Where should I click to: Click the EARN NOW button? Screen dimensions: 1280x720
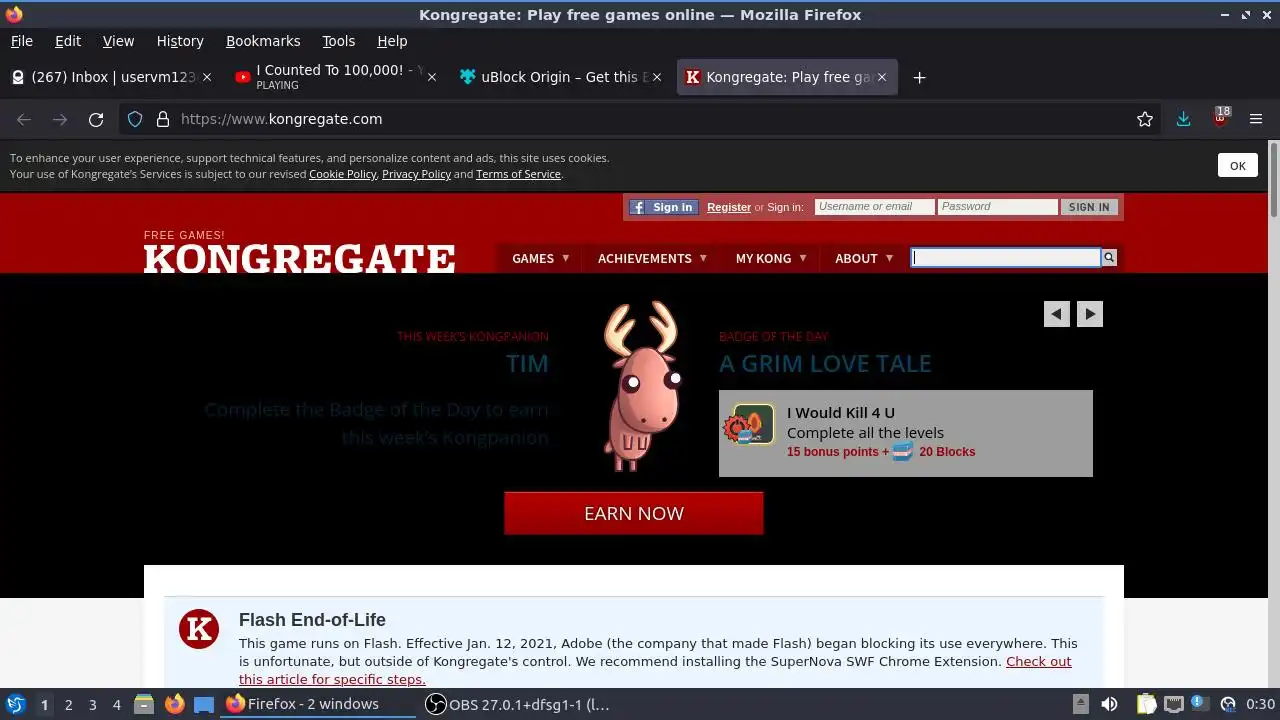tap(634, 513)
